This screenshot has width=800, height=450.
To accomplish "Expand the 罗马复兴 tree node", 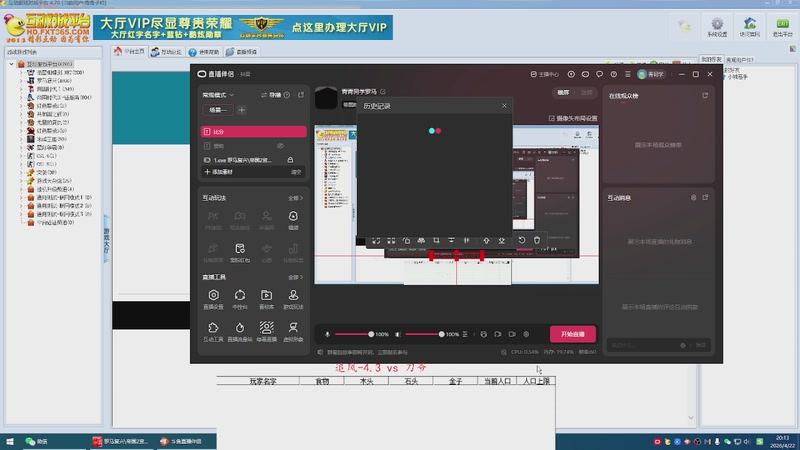I will coord(21,81).
